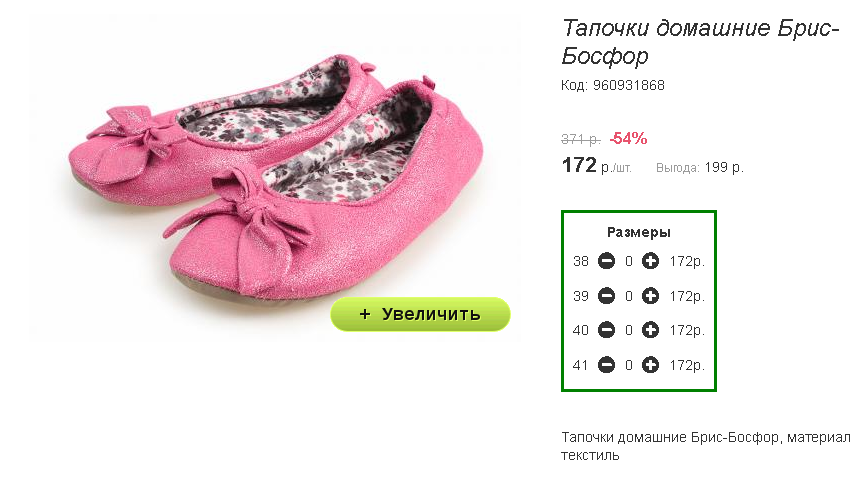
Task: Click the crossed-out old price 371 р.
Action: point(581,139)
